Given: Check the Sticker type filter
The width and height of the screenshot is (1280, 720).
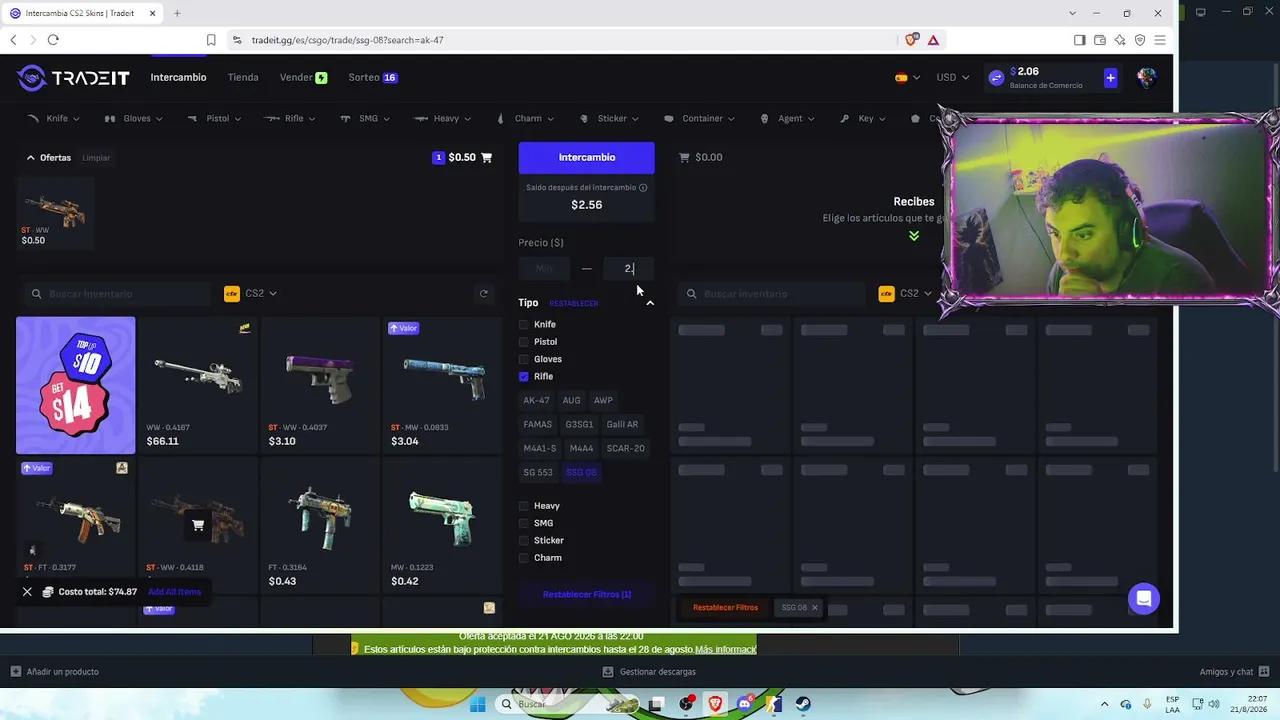Looking at the screenshot, I should tap(524, 540).
